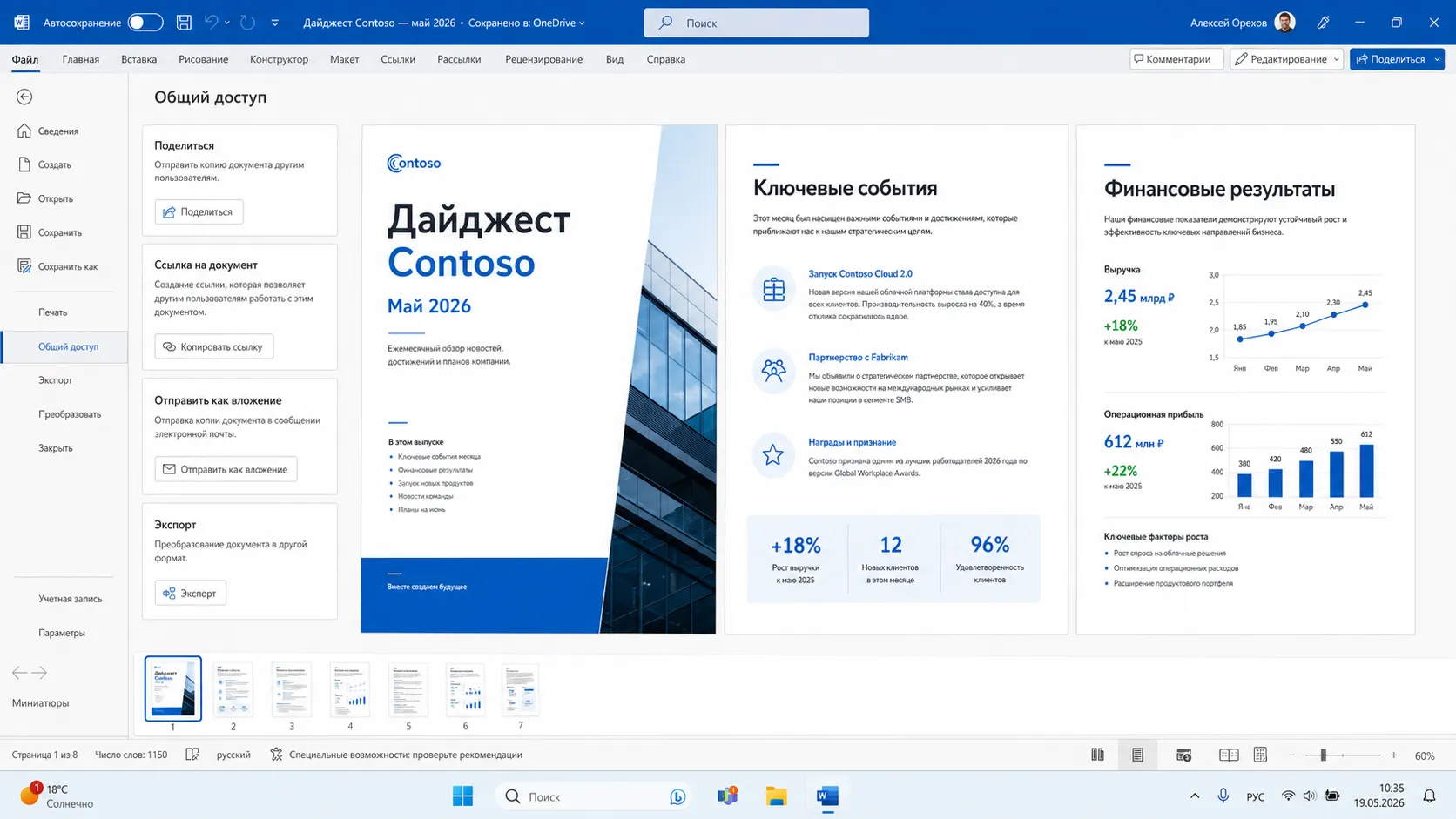This screenshot has height=819, width=1456.
Task: Open the notifications bell
Action: coord(1429,796)
